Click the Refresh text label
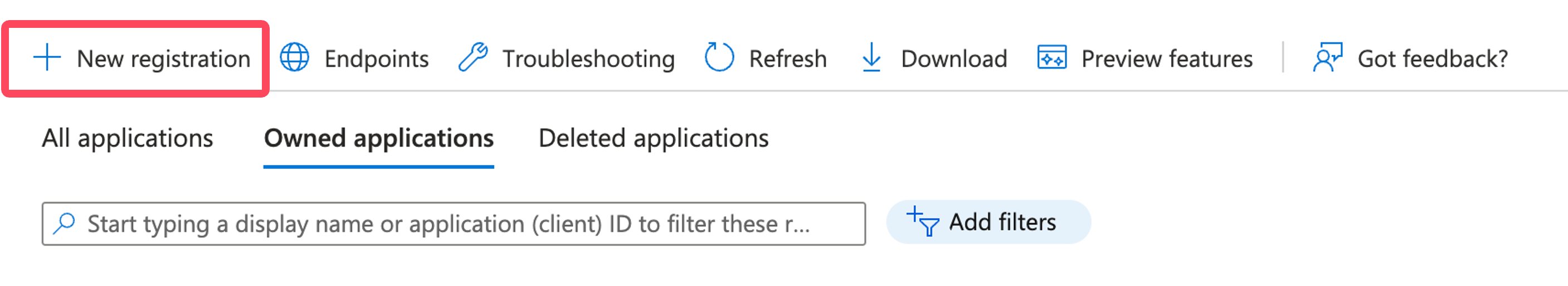 pos(788,59)
